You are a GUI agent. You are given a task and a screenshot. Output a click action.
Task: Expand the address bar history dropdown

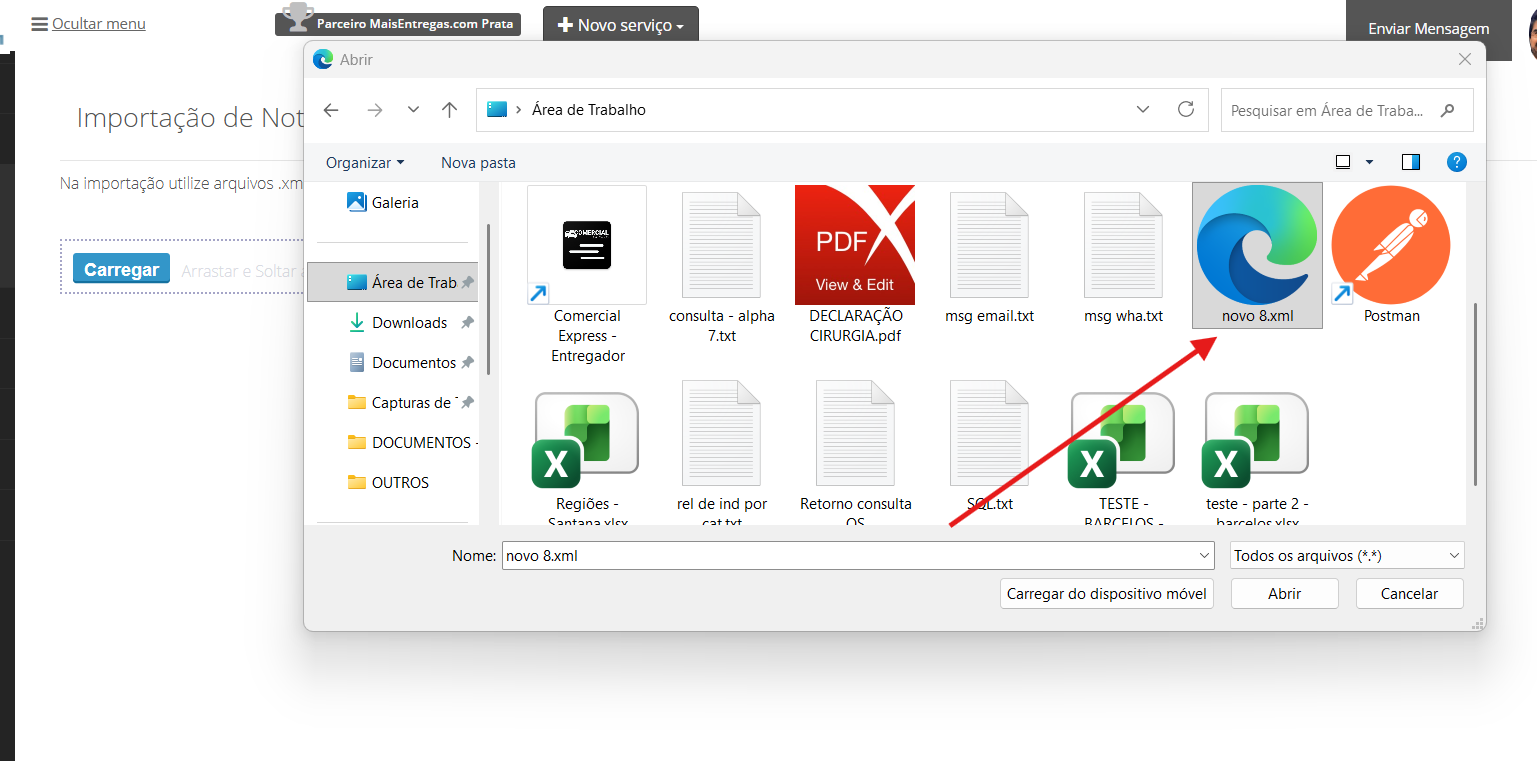pos(1144,110)
